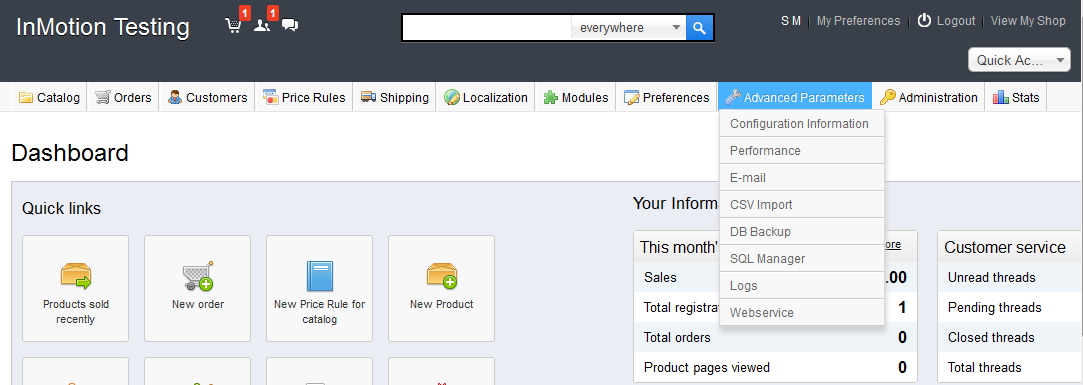
Task: Click the Sales row label
Action: [660, 277]
